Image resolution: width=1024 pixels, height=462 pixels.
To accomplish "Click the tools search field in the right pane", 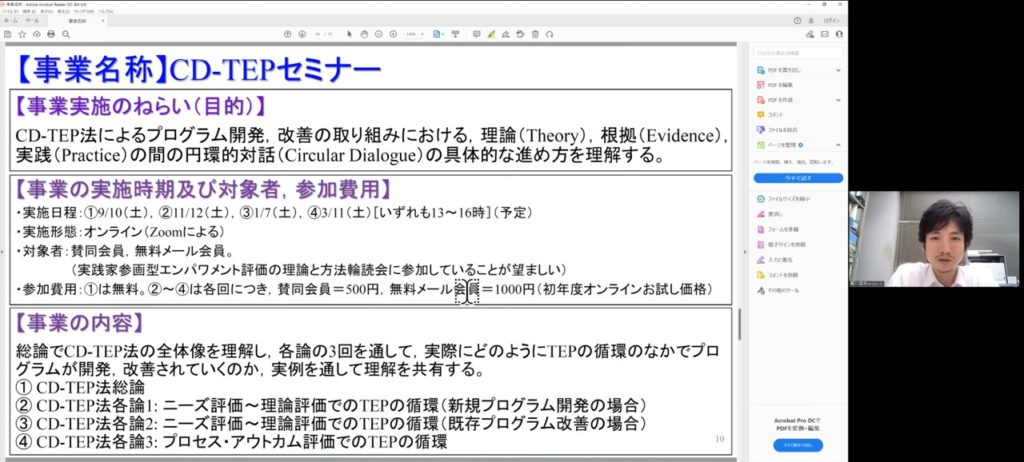I will [x=797, y=51].
